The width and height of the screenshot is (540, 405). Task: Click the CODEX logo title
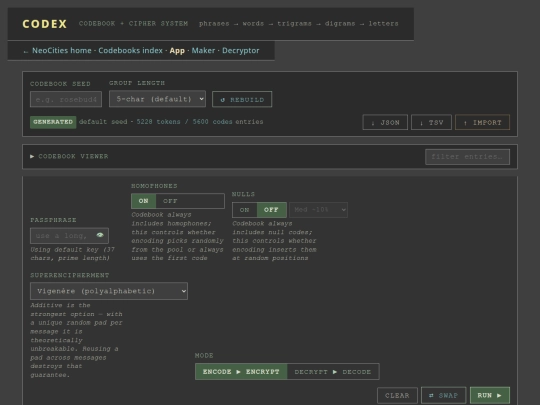point(45,24)
